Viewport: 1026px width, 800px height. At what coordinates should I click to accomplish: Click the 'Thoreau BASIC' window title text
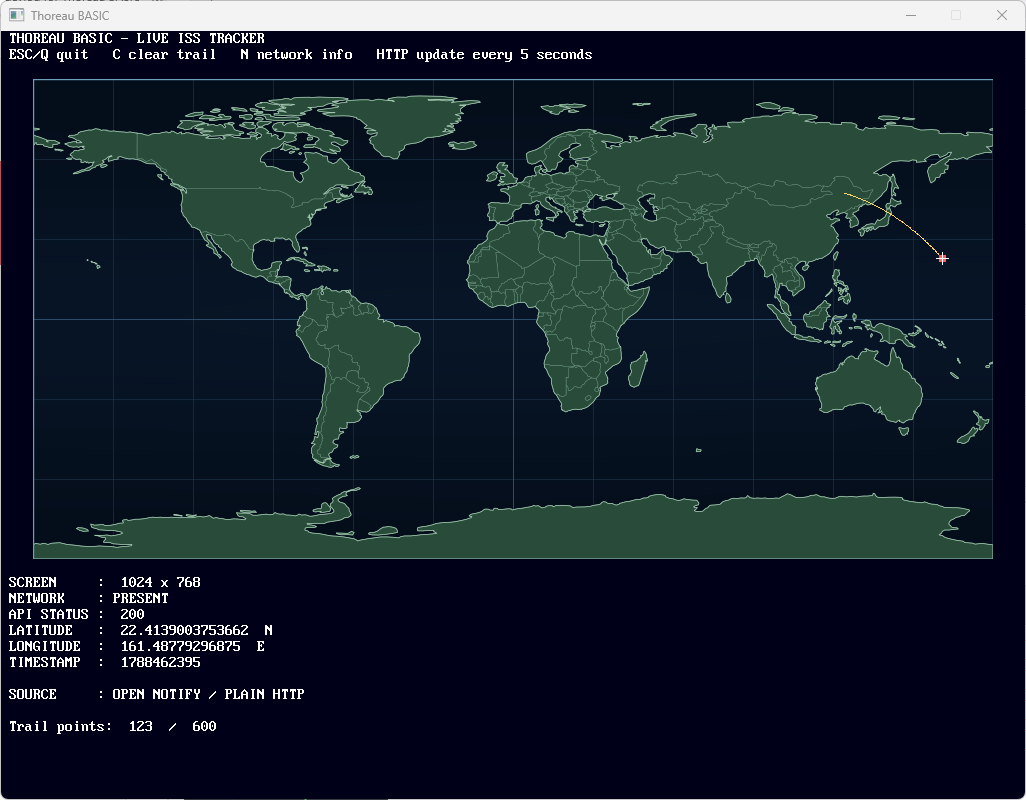click(x=70, y=15)
